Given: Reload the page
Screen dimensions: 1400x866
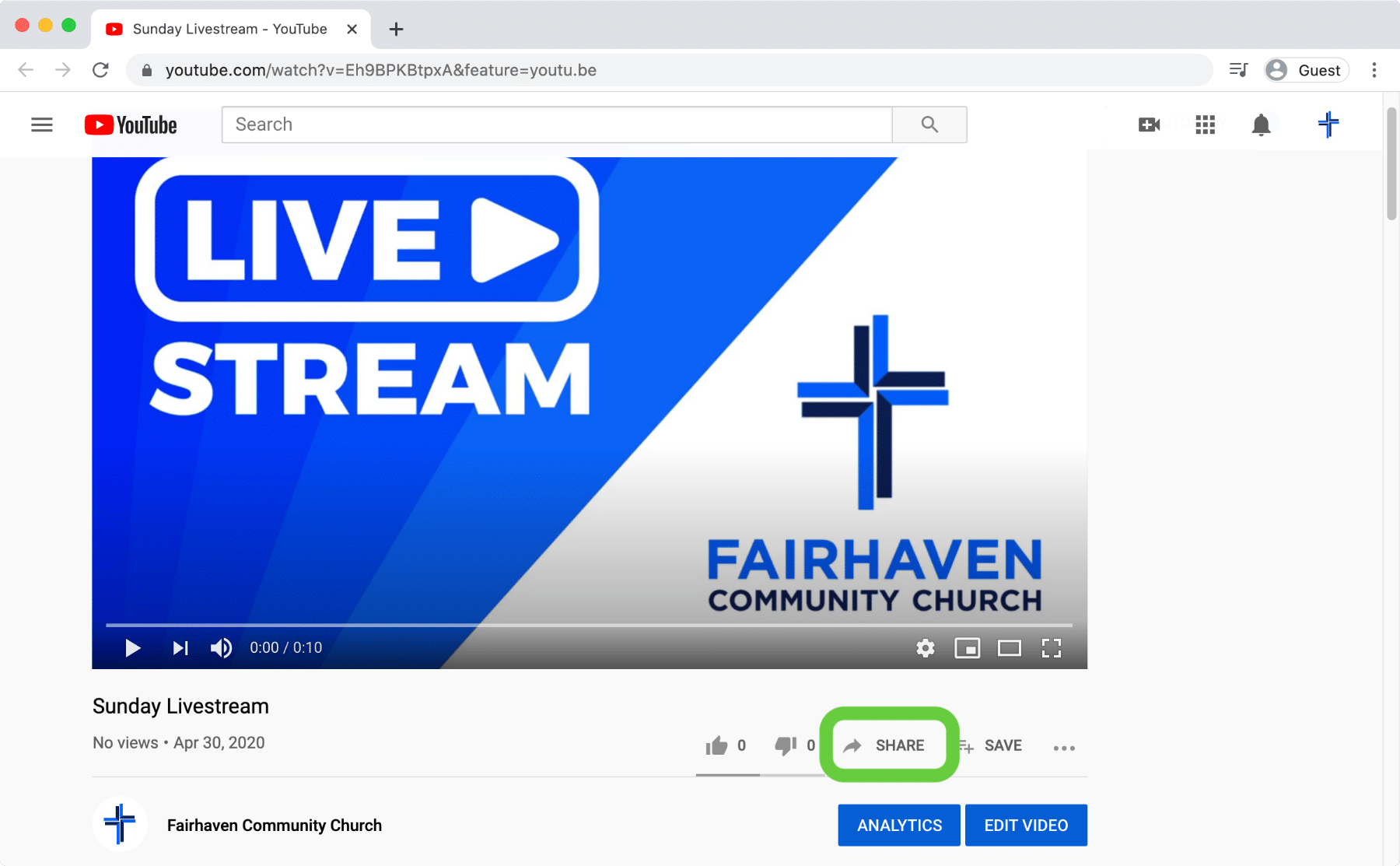Looking at the screenshot, I should (x=100, y=70).
